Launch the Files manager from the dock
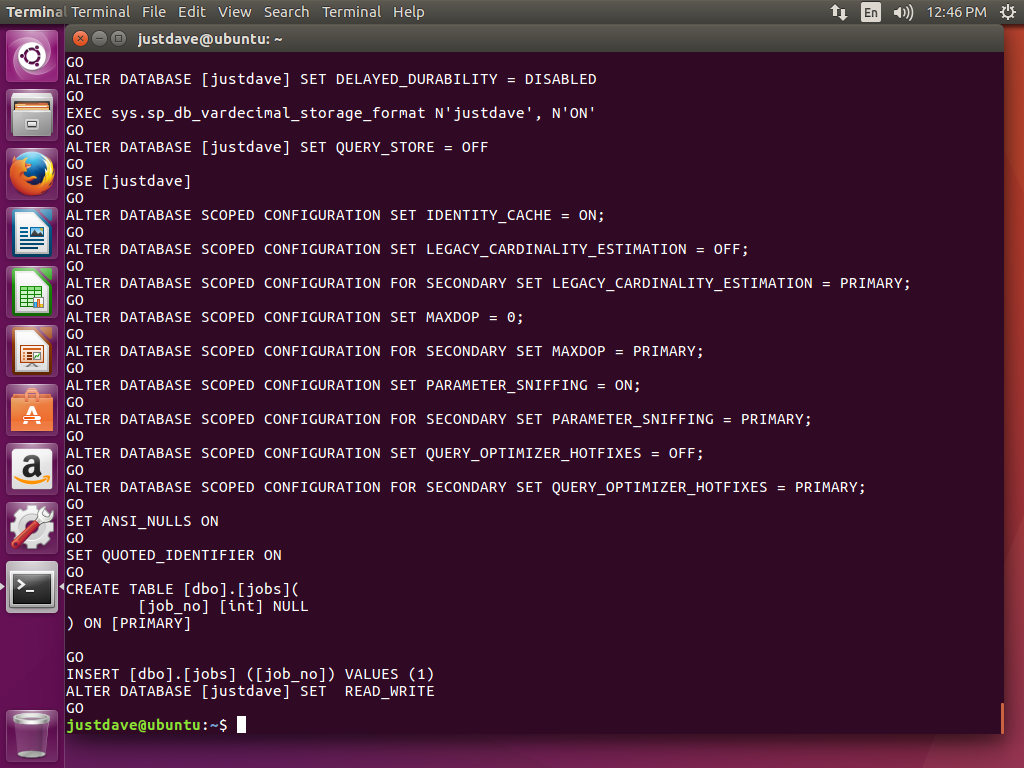The image size is (1024, 768). coord(32,115)
